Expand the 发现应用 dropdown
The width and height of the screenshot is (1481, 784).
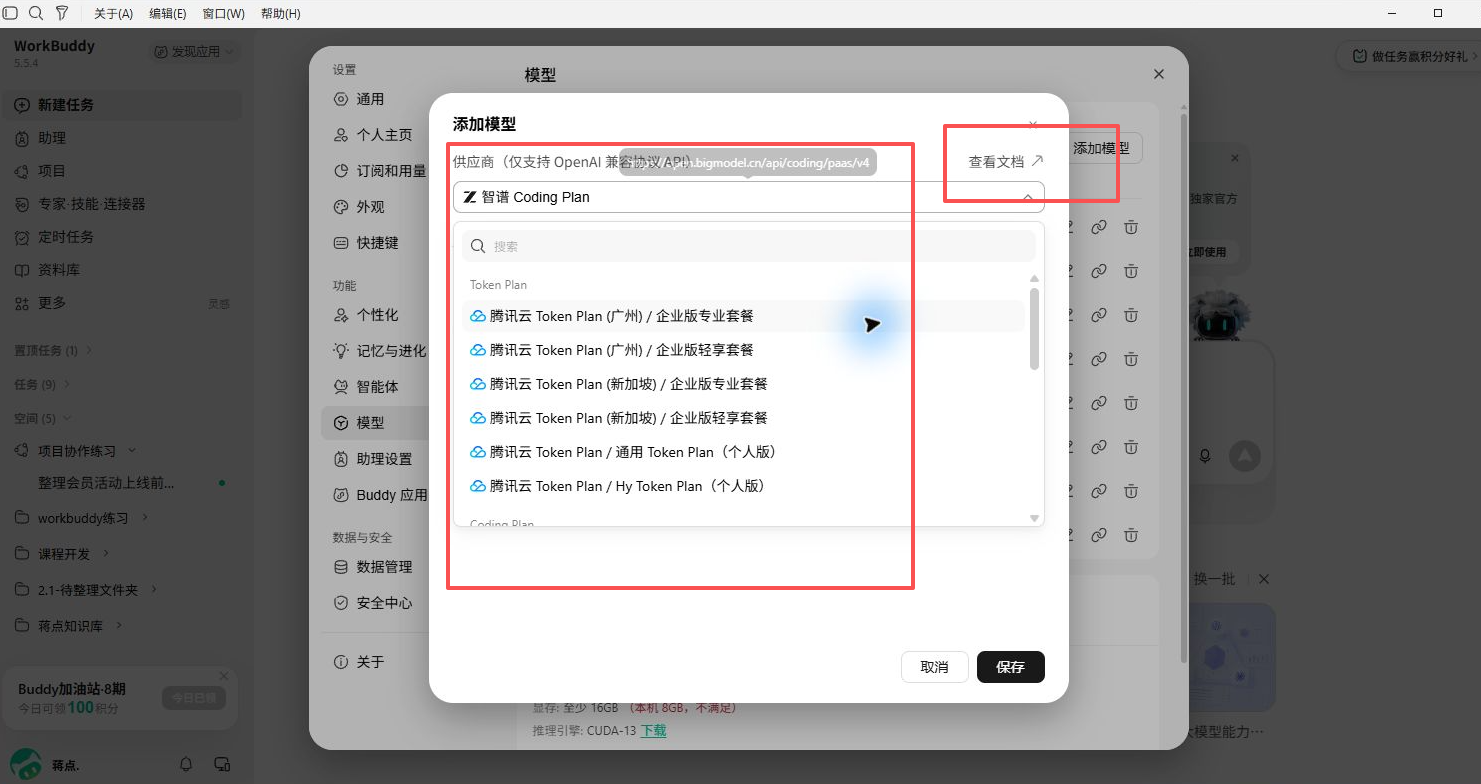tap(195, 51)
